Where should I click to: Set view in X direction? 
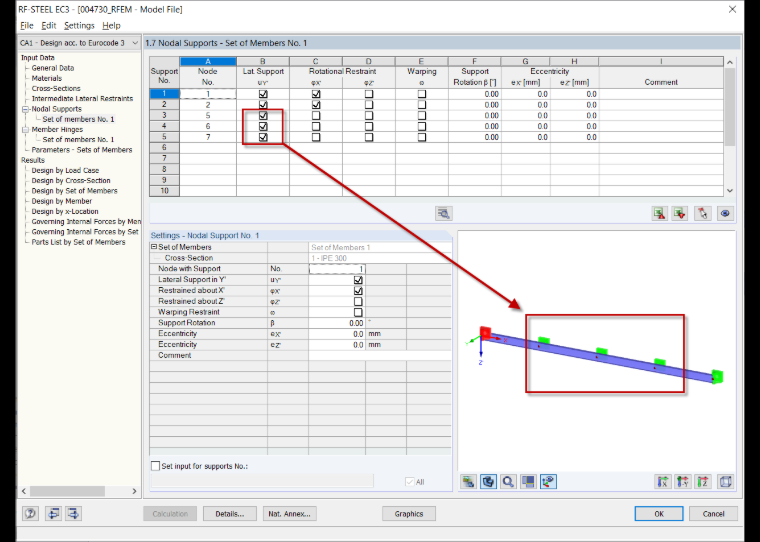coord(663,481)
